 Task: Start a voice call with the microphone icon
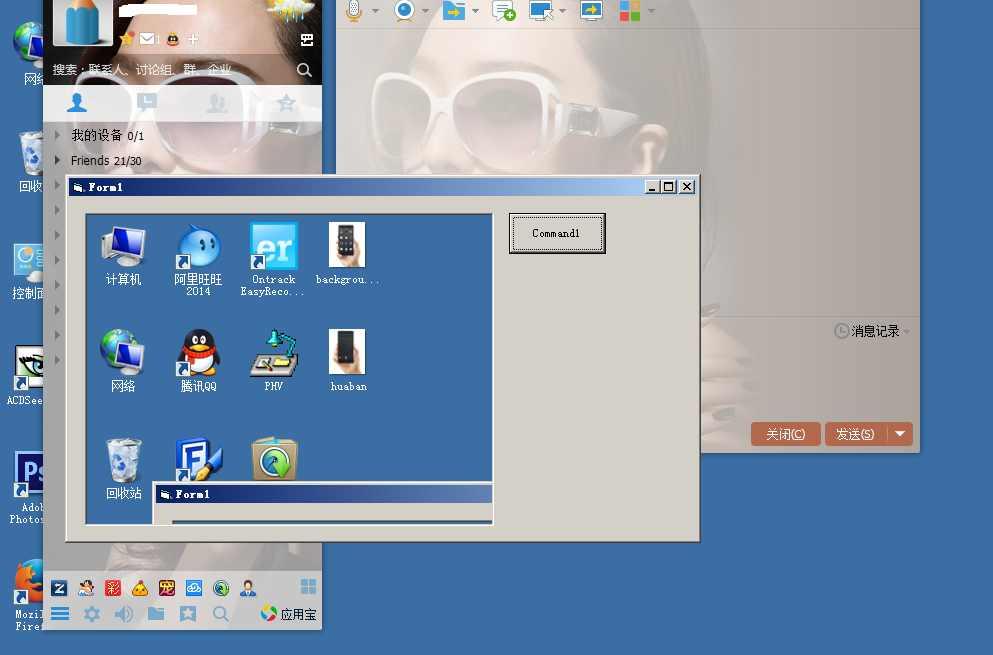[353, 11]
